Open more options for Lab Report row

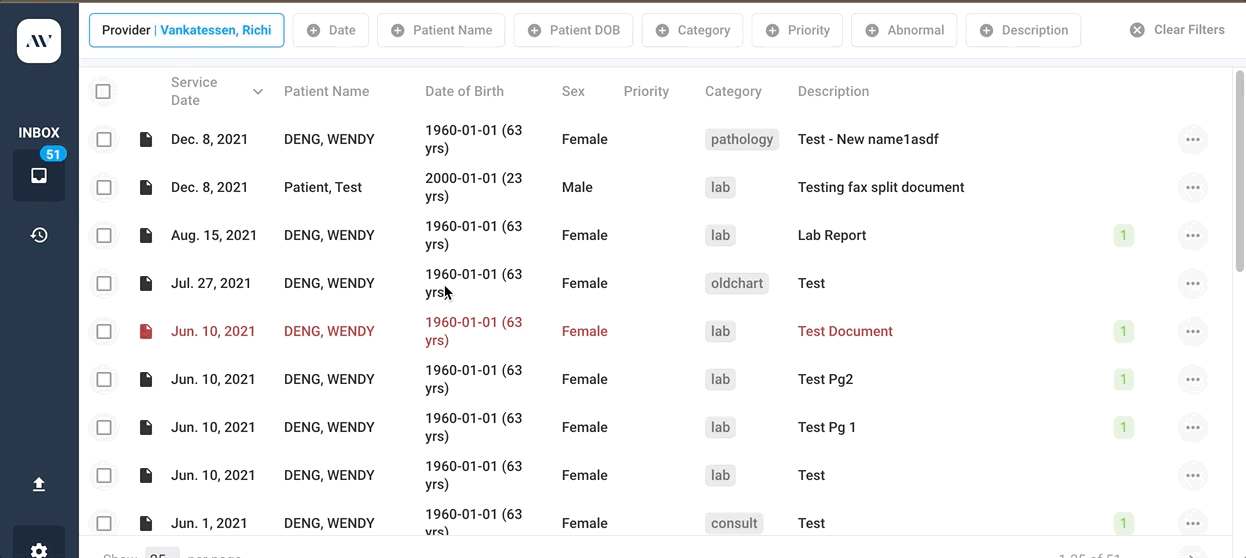pos(1192,236)
